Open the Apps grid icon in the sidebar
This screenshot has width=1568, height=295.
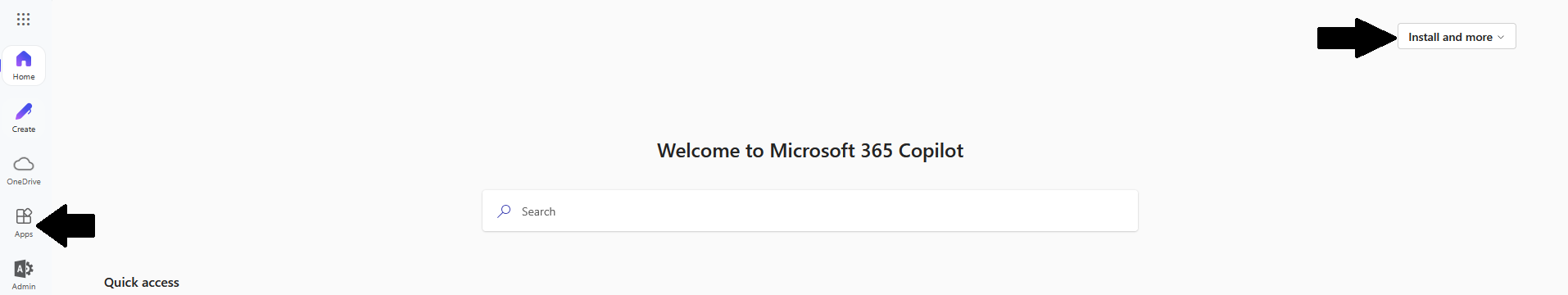coord(24,216)
